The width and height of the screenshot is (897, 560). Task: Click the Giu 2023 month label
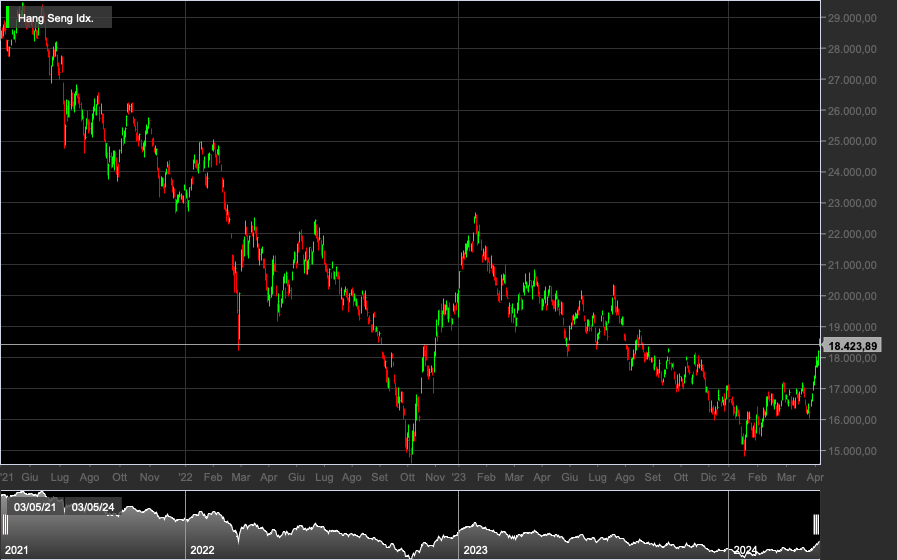(x=569, y=477)
